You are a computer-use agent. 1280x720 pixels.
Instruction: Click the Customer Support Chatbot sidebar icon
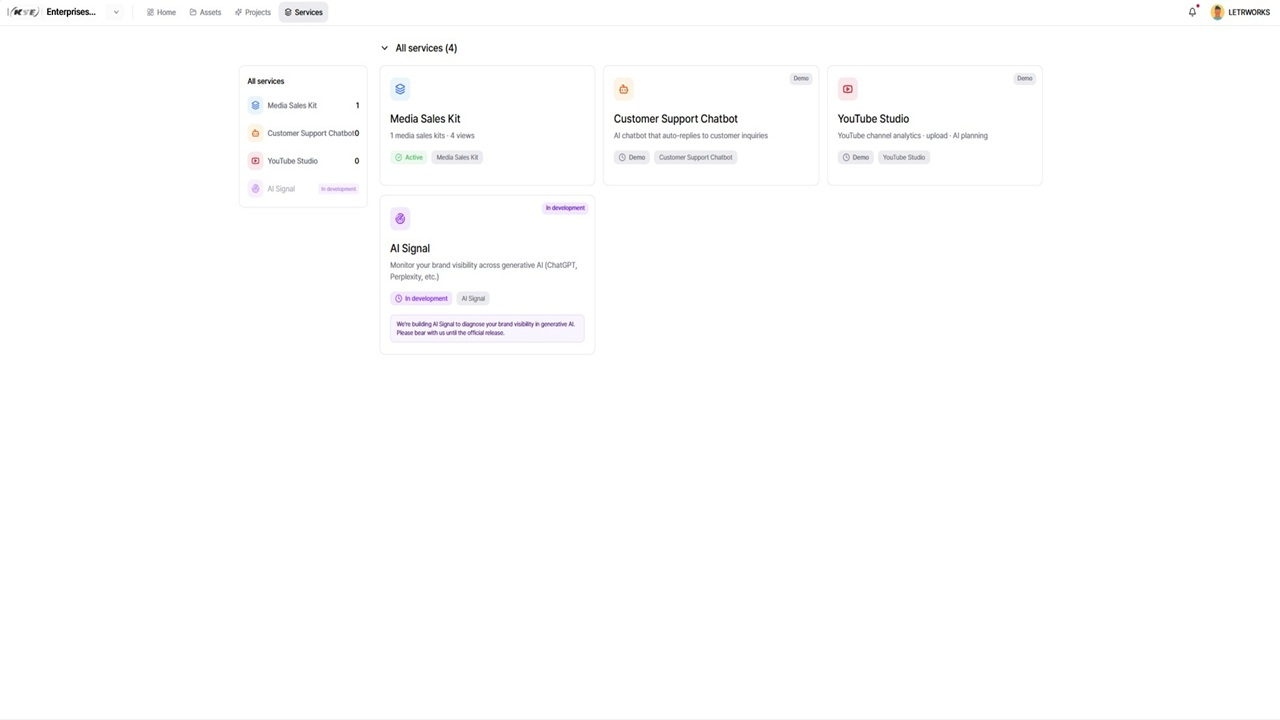(256, 133)
